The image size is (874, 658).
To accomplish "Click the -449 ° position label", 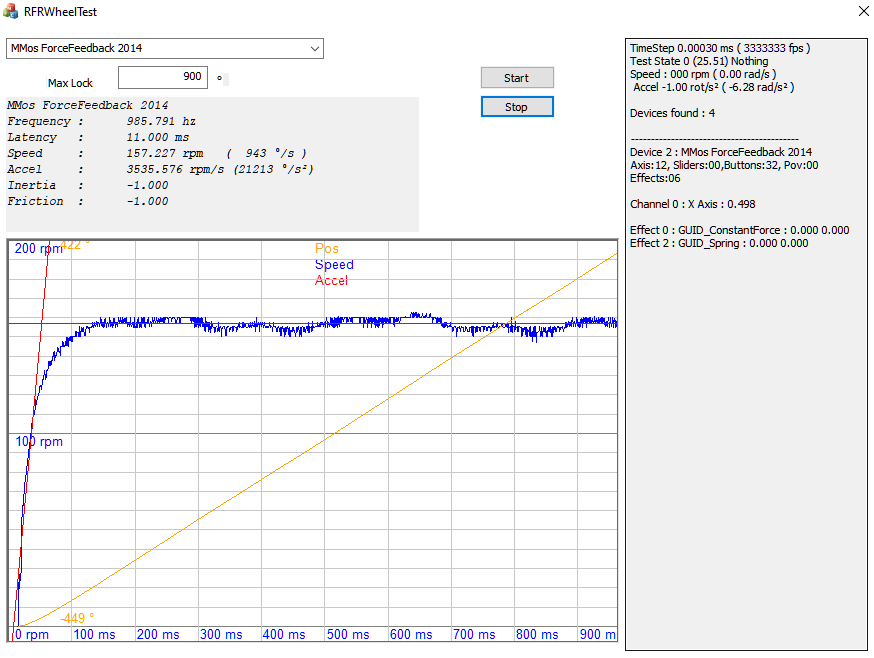I will pyautogui.click(x=77, y=618).
